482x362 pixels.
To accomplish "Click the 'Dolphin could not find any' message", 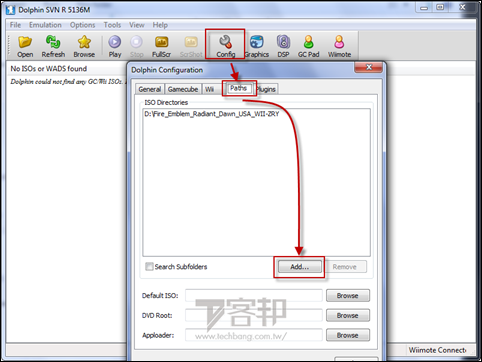I will [x=67, y=82].
